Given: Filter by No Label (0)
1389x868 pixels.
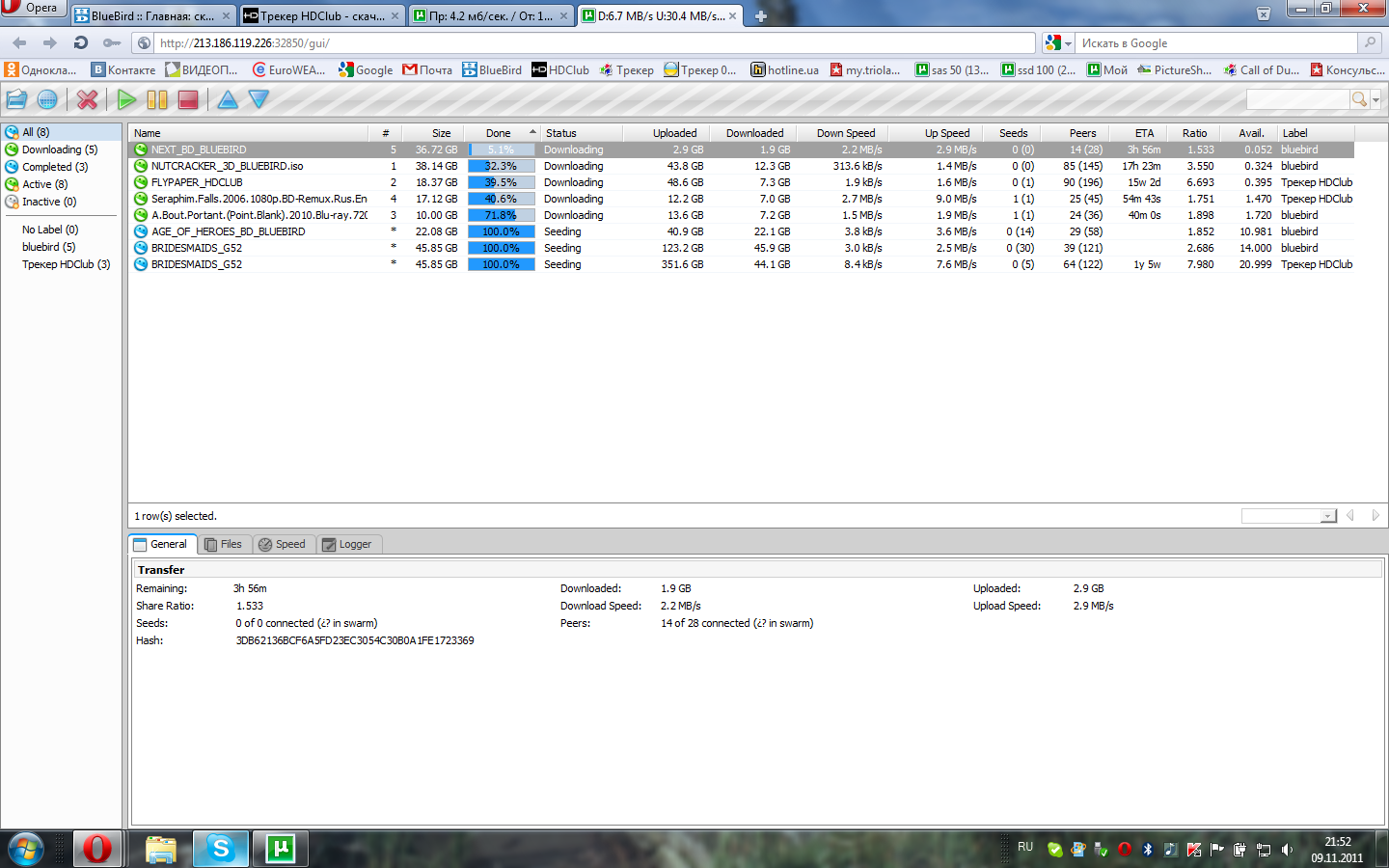Looking at the screenshot, I should coord(50,230).
